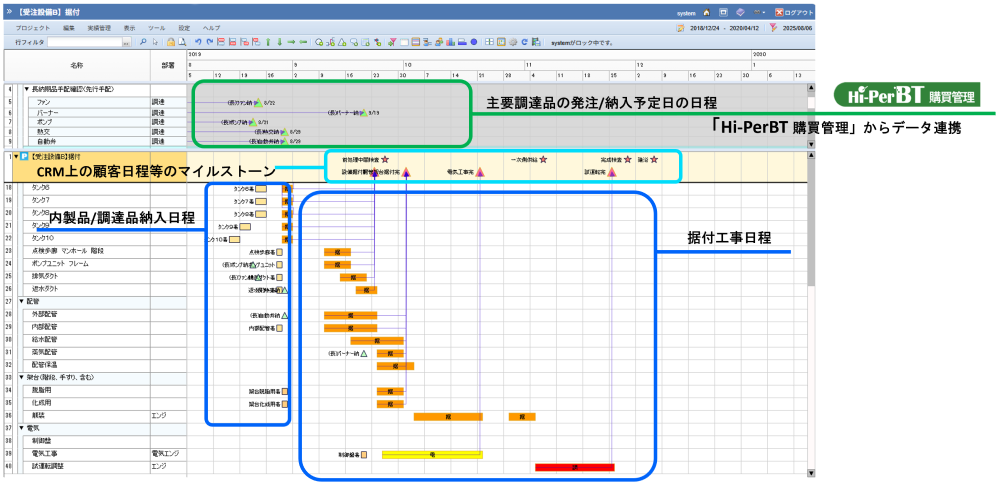The height and width of the screenshot is (484, 1000).
Task: Click the undo arrow in the toolbar
Action: 197,43
